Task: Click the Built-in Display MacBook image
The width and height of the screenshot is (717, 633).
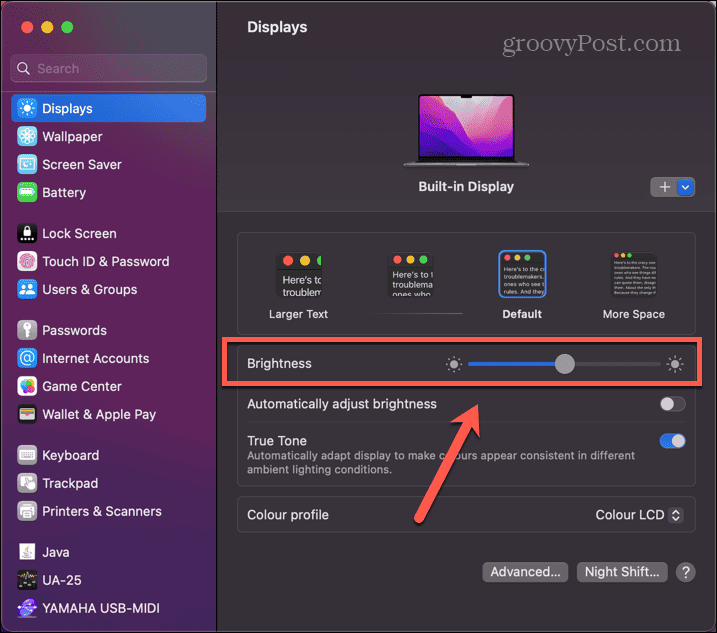Action: (x=466, y=130)
